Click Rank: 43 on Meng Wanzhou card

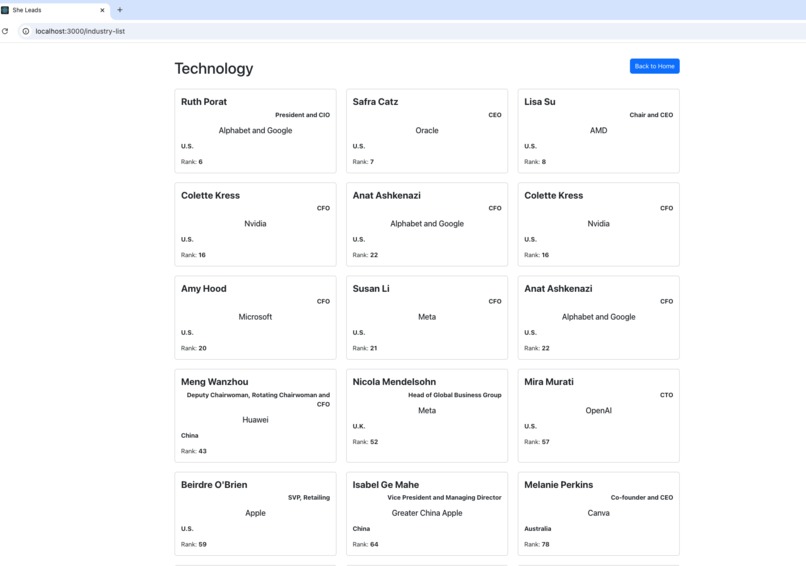[193, 451]
